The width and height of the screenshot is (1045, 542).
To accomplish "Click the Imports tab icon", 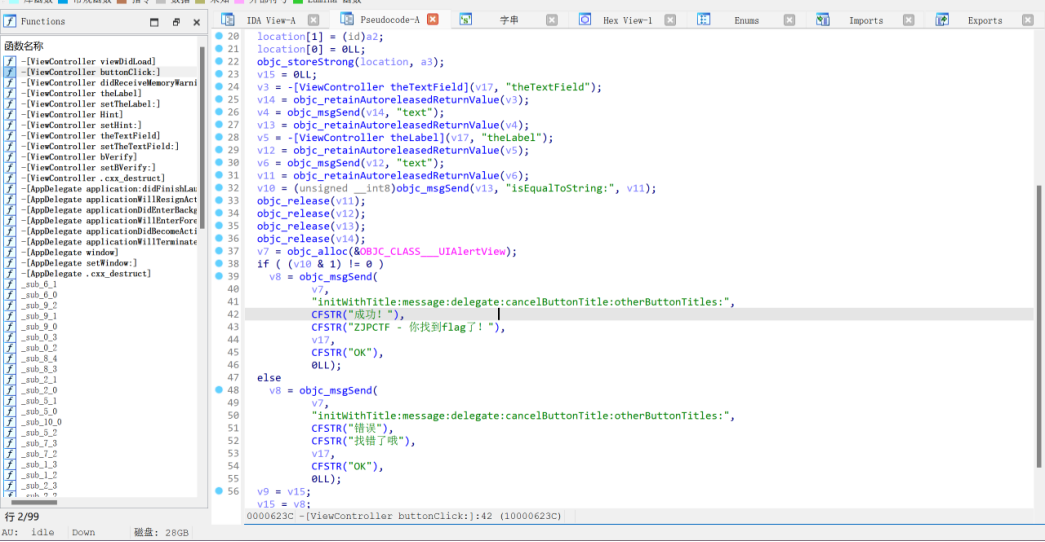I will (823, 20).
